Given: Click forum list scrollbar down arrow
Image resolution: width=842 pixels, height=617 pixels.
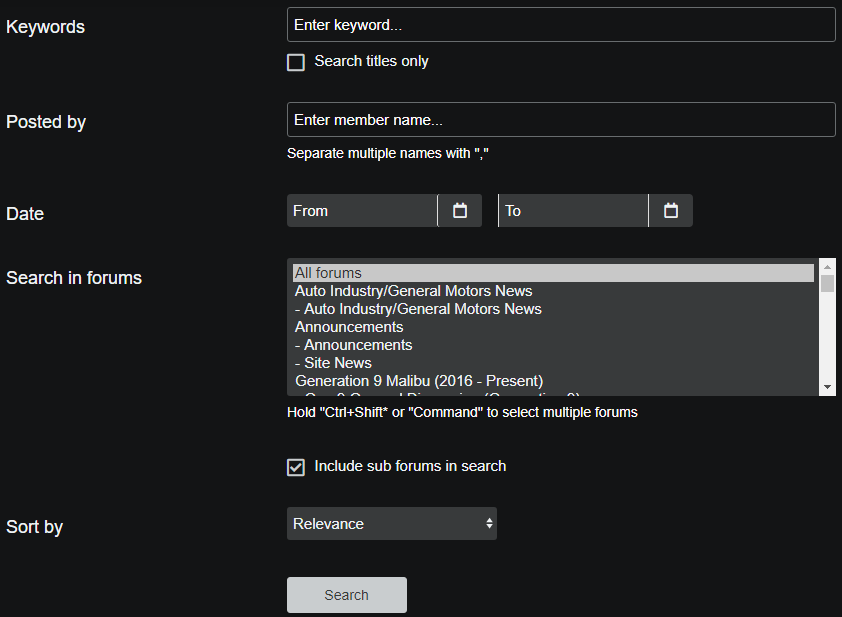Looking at the screenshot, I should coord(827,388).
